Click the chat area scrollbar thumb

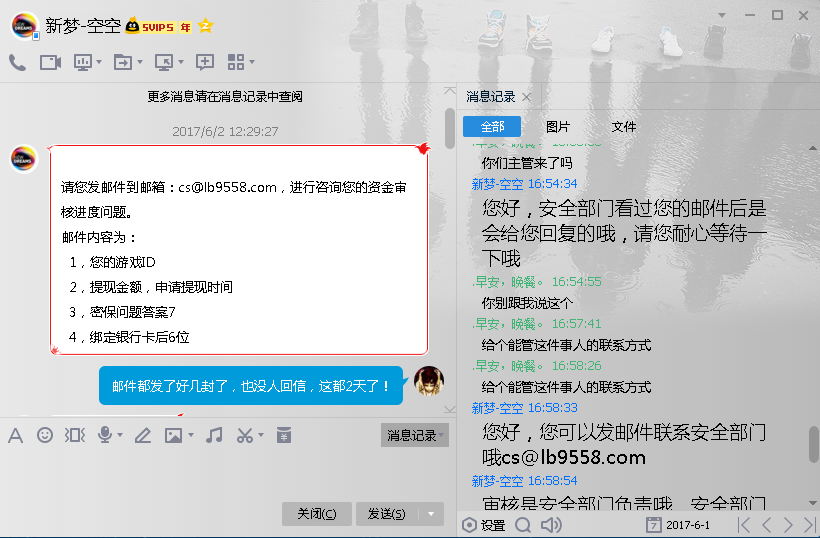click(450, 128)
